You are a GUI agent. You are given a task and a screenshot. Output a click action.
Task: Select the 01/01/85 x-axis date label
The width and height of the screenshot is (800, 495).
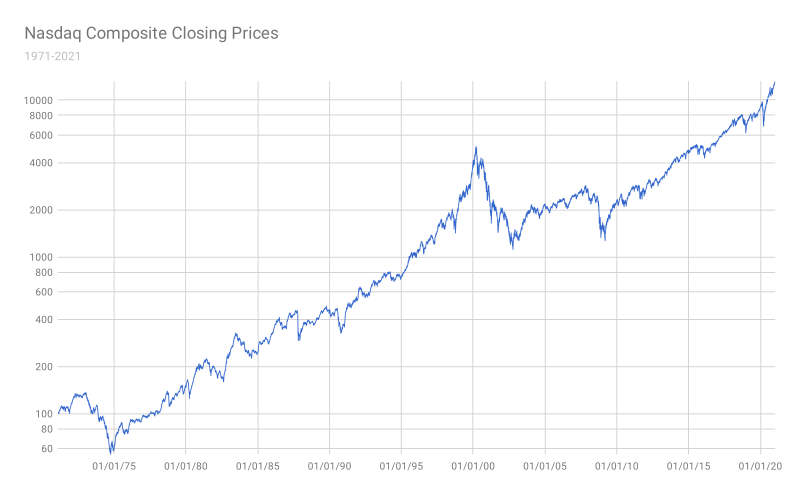tap(258, 466)
